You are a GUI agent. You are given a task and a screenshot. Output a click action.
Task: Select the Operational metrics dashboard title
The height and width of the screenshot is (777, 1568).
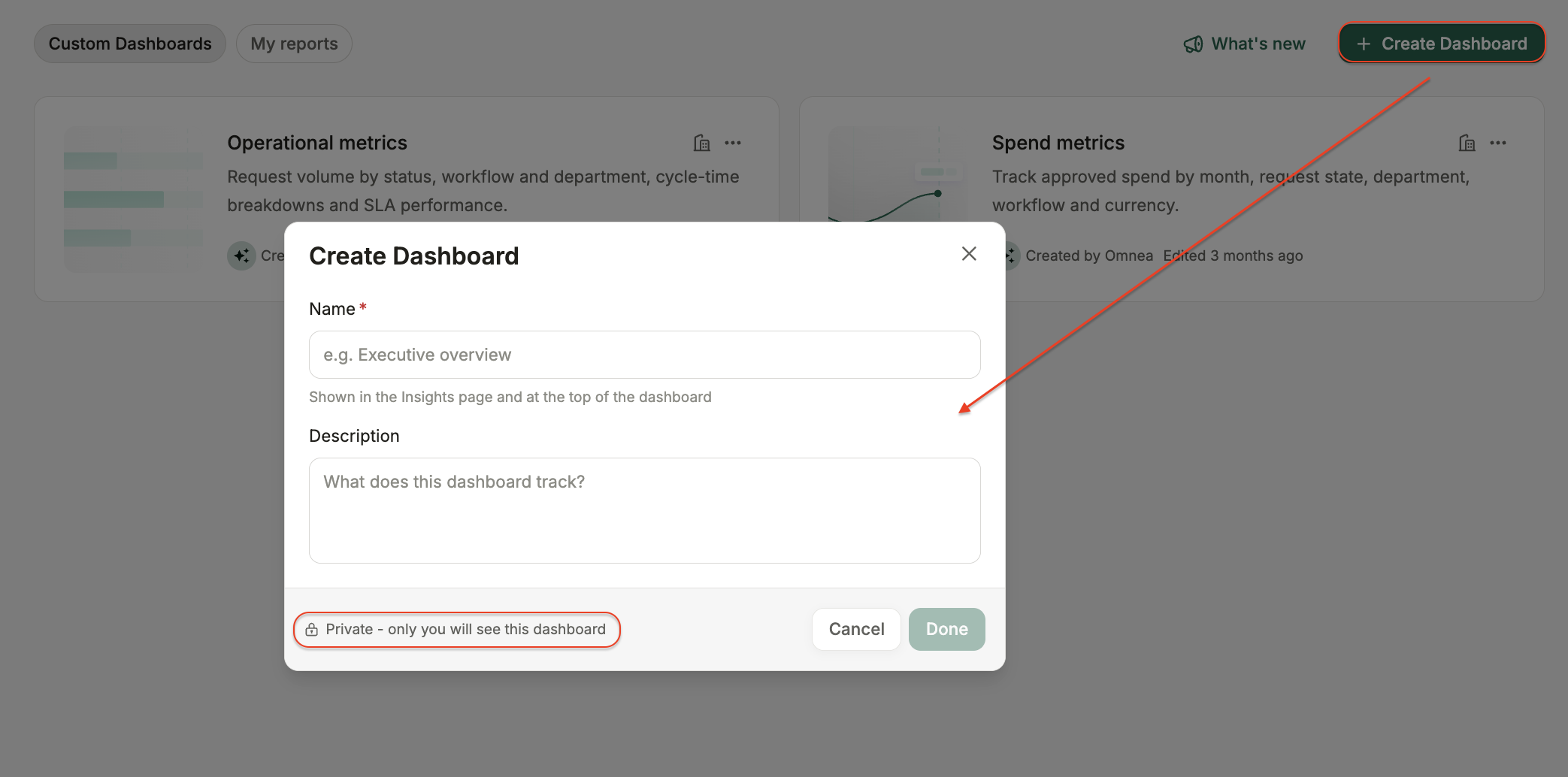click(x=317, y=143)
